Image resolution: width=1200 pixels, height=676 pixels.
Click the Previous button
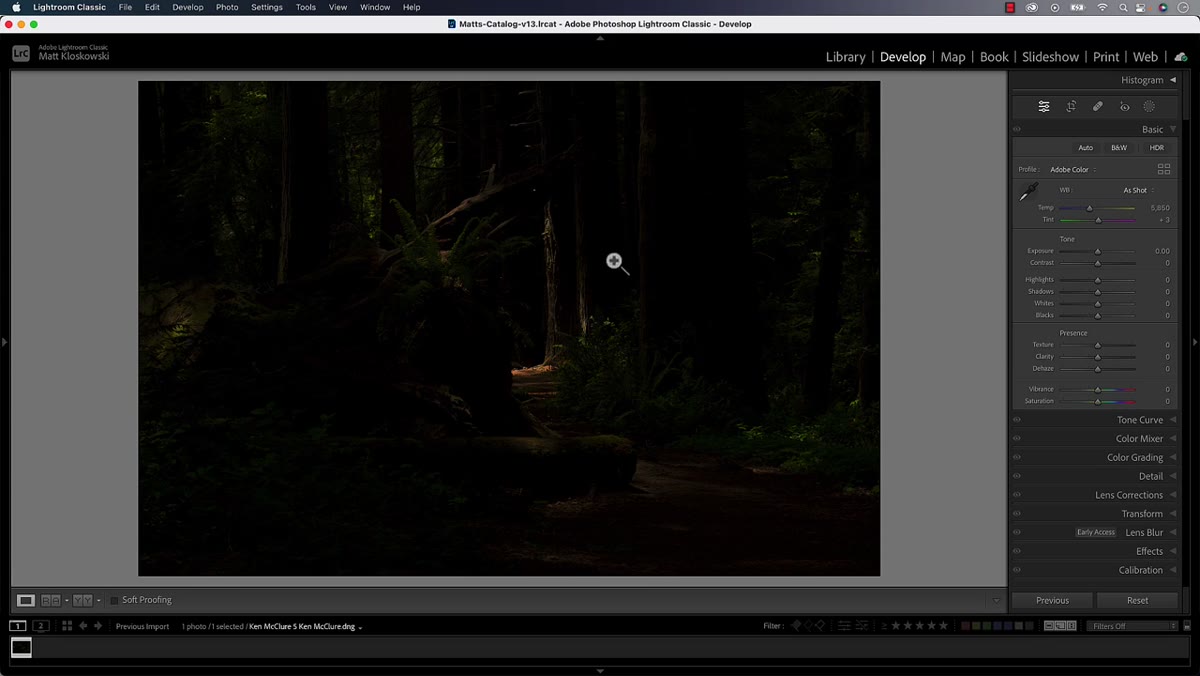1052,600
